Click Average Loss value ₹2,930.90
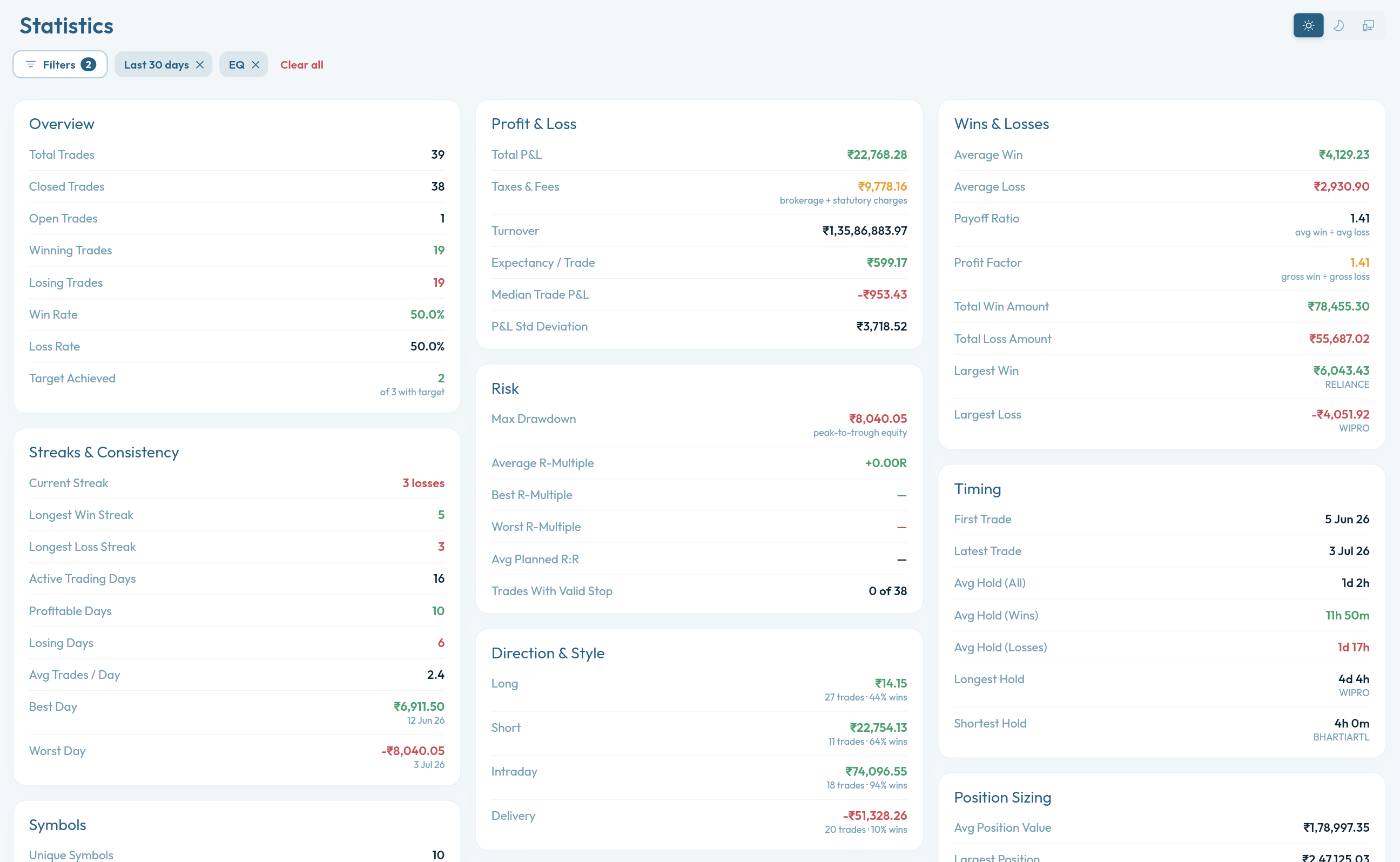The height and width of the screenshot is (862, 1400). [1341, 186]
